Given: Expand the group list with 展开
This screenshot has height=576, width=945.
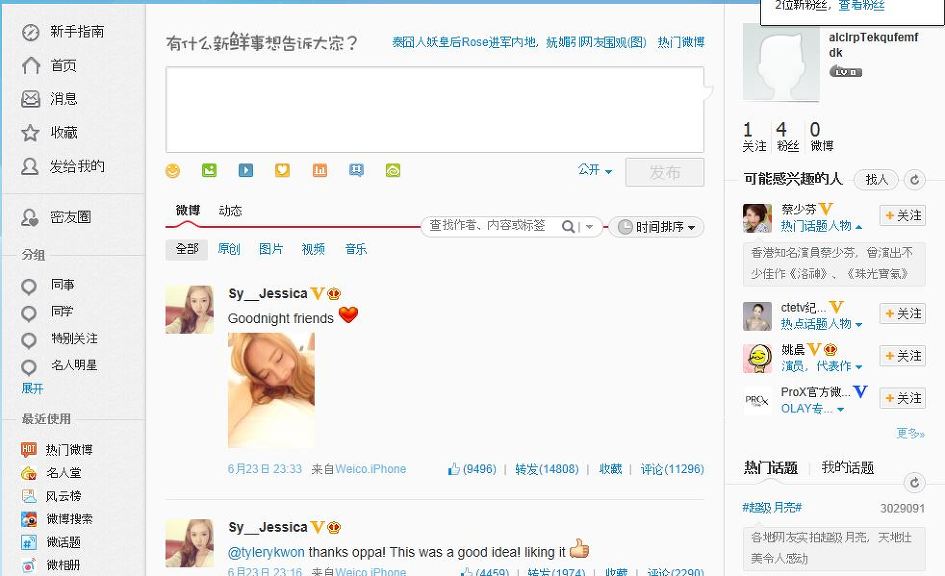Looking at the screenshot, I should (33, 388).
